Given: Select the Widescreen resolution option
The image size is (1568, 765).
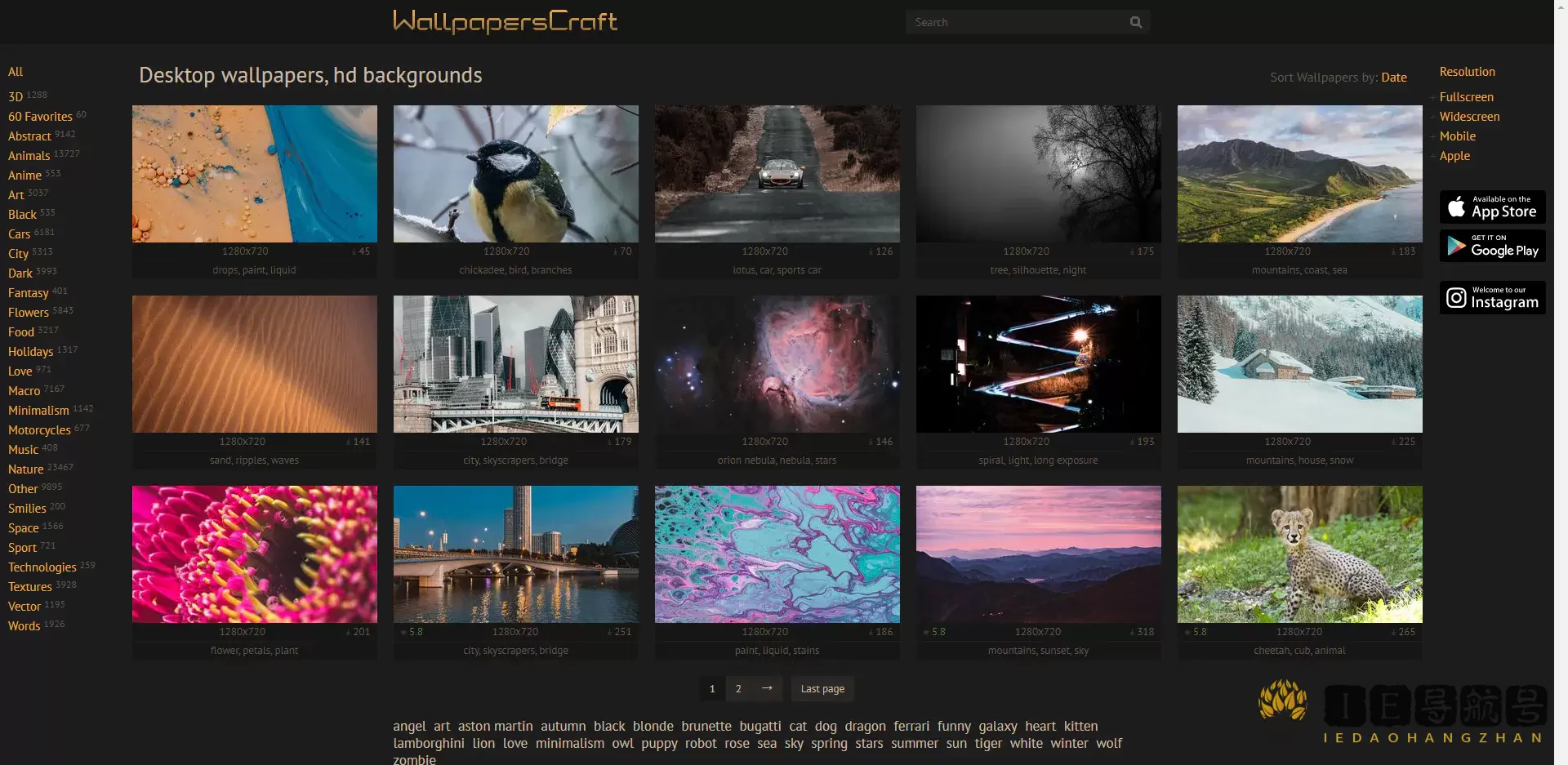Looking at the screenshot, I should pyautogui.click(x=1469, y=117).
